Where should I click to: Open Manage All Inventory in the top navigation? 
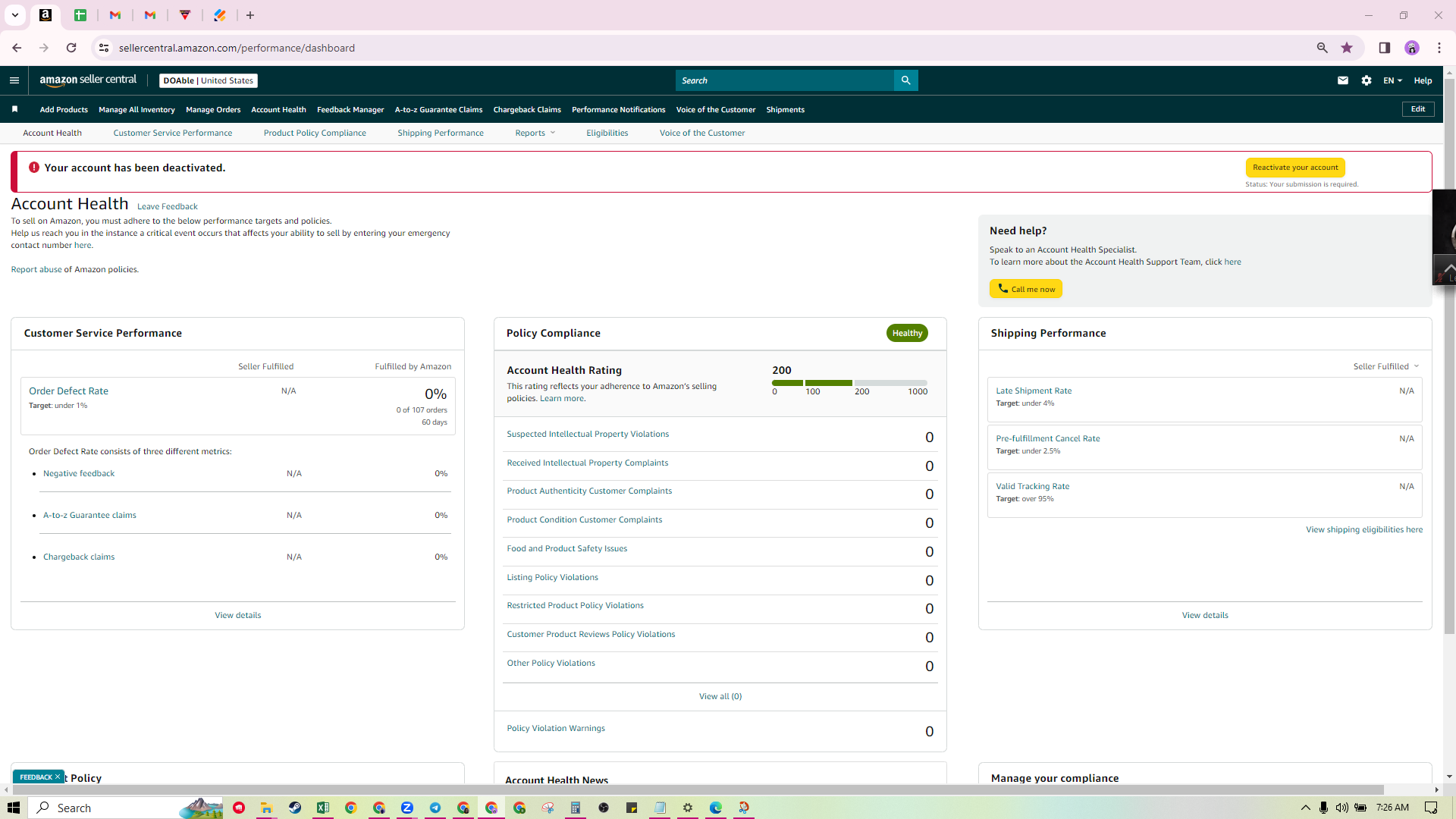136,109
